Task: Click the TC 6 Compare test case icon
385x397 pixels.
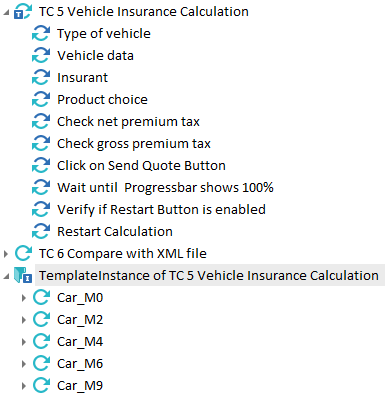Action: [23, 254]
